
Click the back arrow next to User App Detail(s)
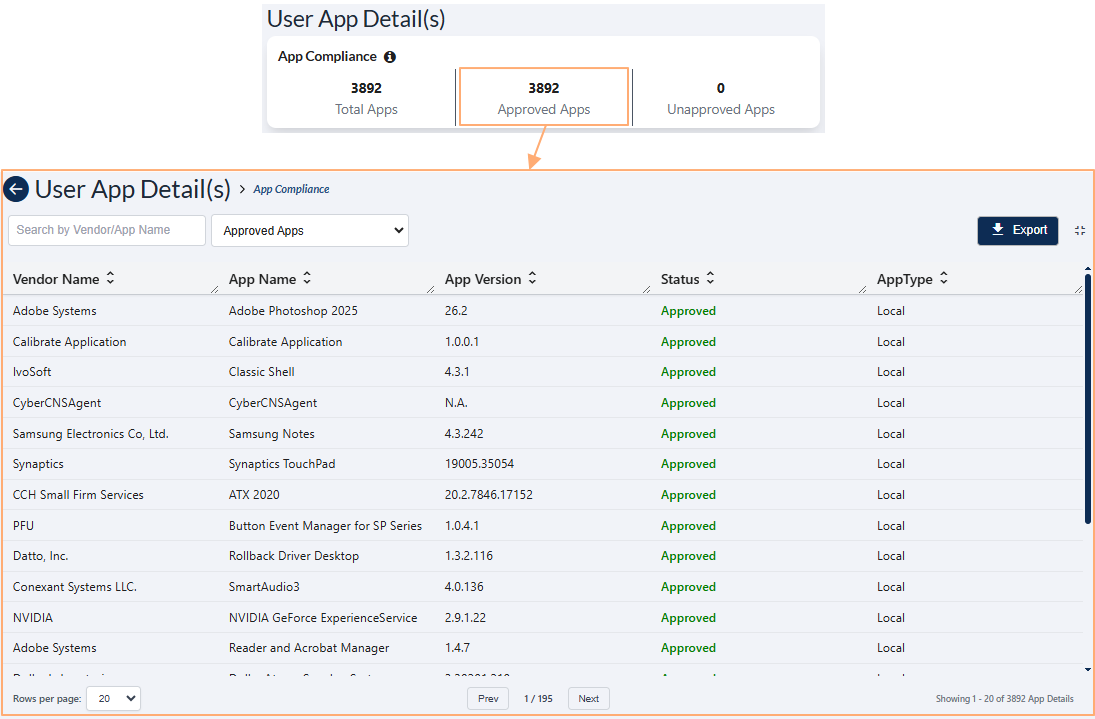16,189
